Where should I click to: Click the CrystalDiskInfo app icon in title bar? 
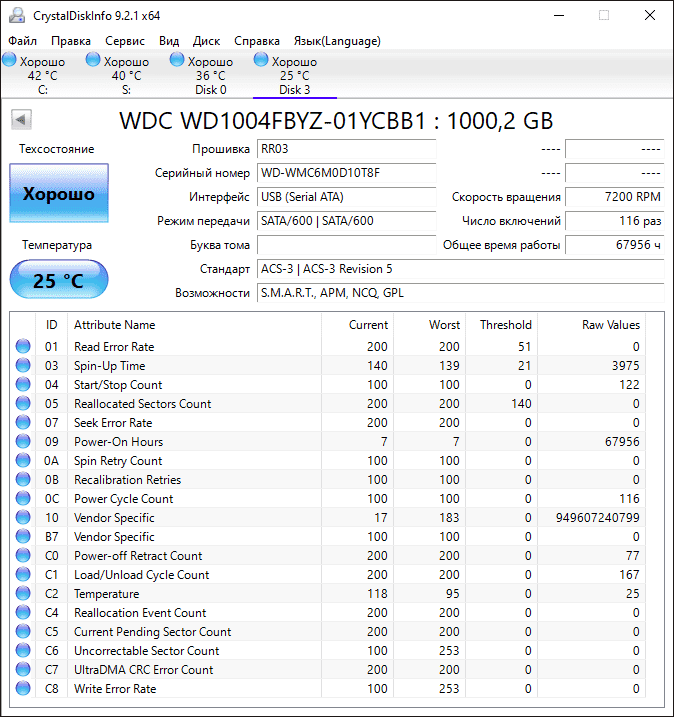click(x=17, y=16)
